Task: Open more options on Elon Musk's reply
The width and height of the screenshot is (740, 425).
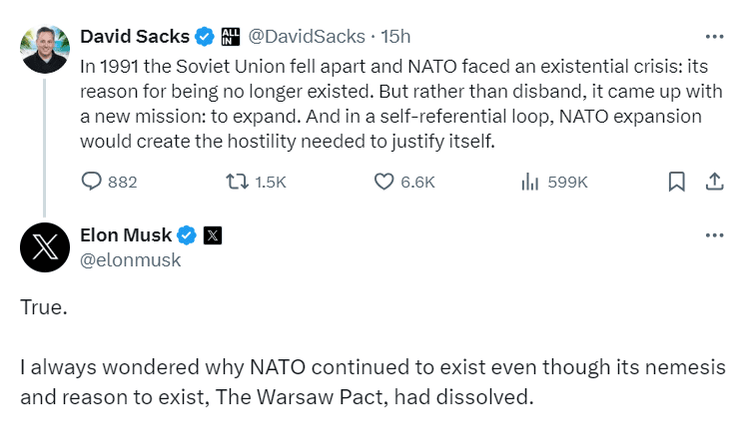Action: (x=714, y=236)
